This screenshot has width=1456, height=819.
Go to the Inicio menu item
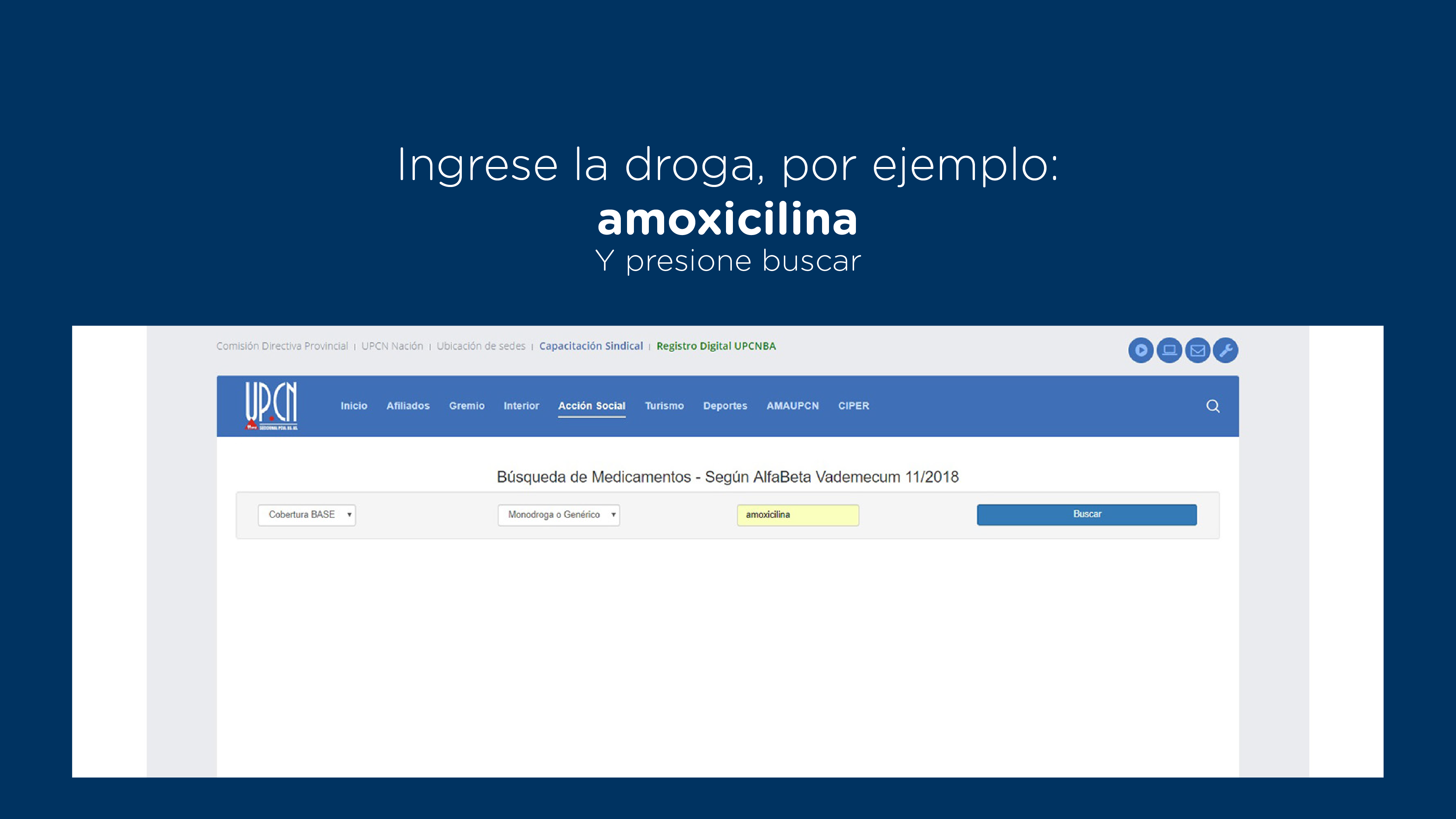pyautogui.click(x=354, y=406)
